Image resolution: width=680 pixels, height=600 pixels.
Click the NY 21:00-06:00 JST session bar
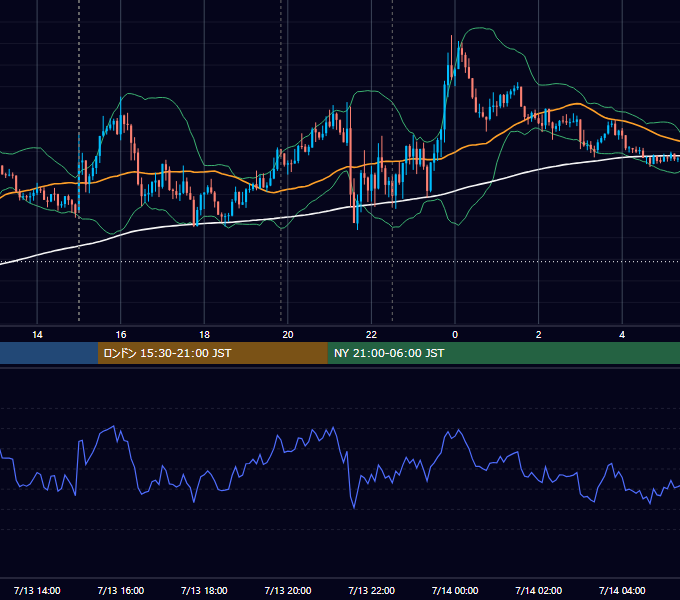tap(503, 353)
